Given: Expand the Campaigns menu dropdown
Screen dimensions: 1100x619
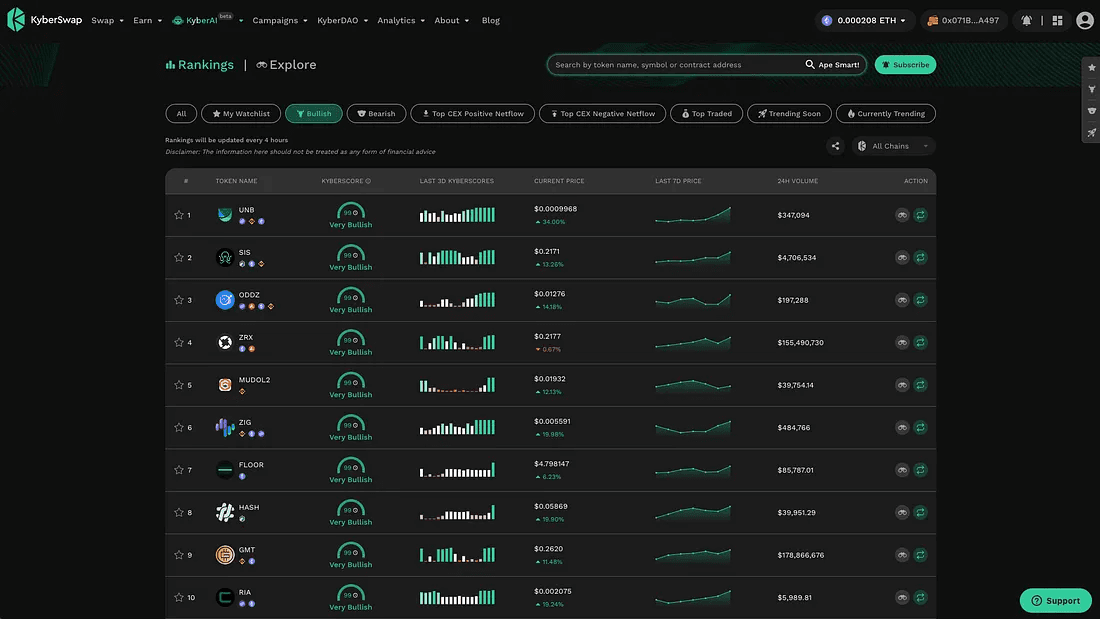Looking at the screenshot, I should click(280, 20).
